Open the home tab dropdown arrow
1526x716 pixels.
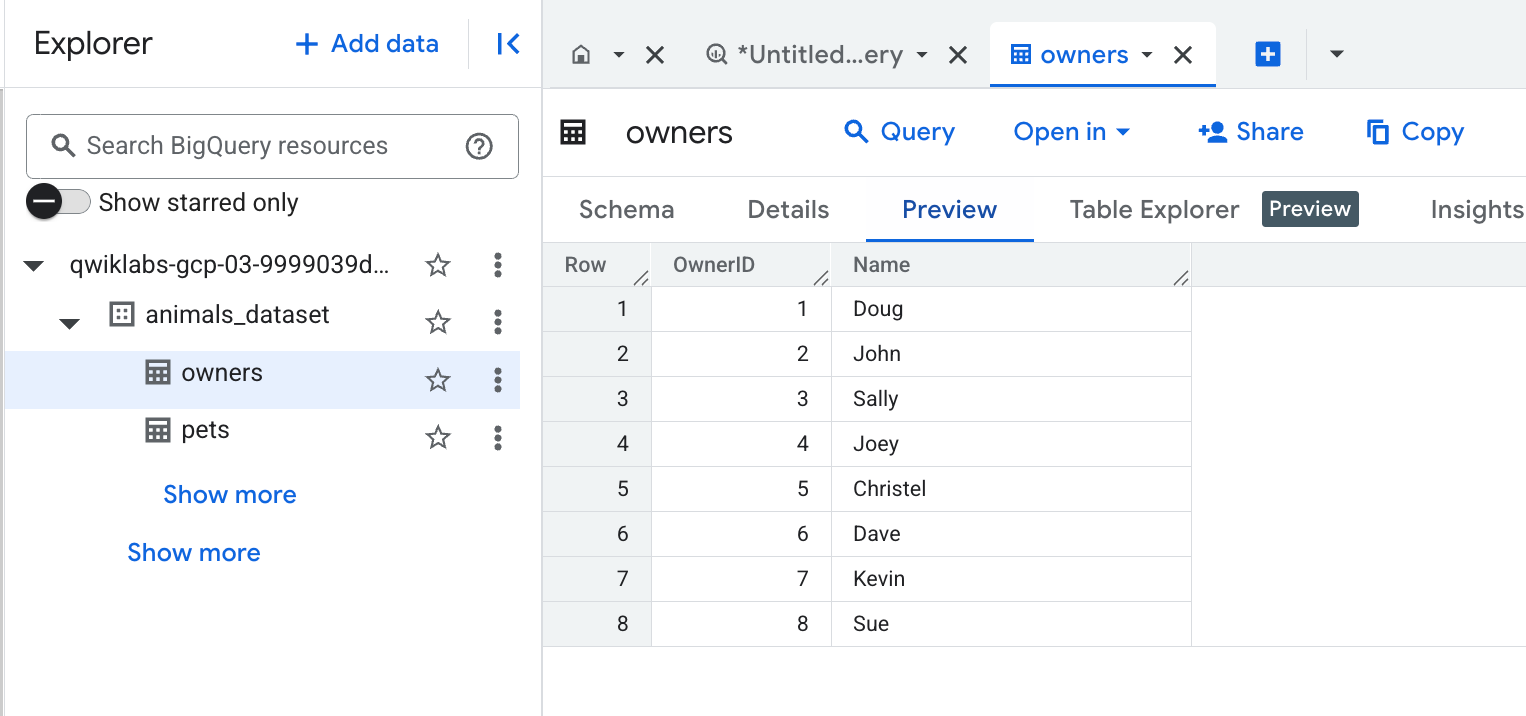click(x=618, y=55)
